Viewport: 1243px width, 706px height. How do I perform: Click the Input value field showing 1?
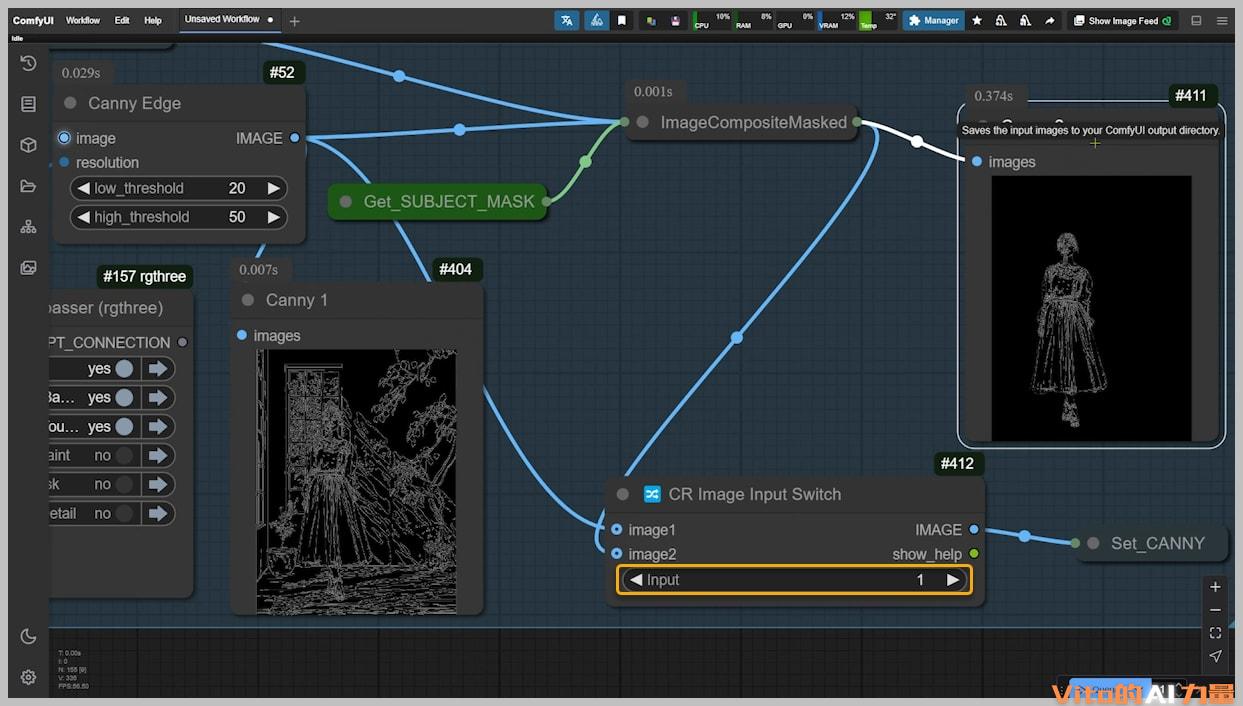794,580
